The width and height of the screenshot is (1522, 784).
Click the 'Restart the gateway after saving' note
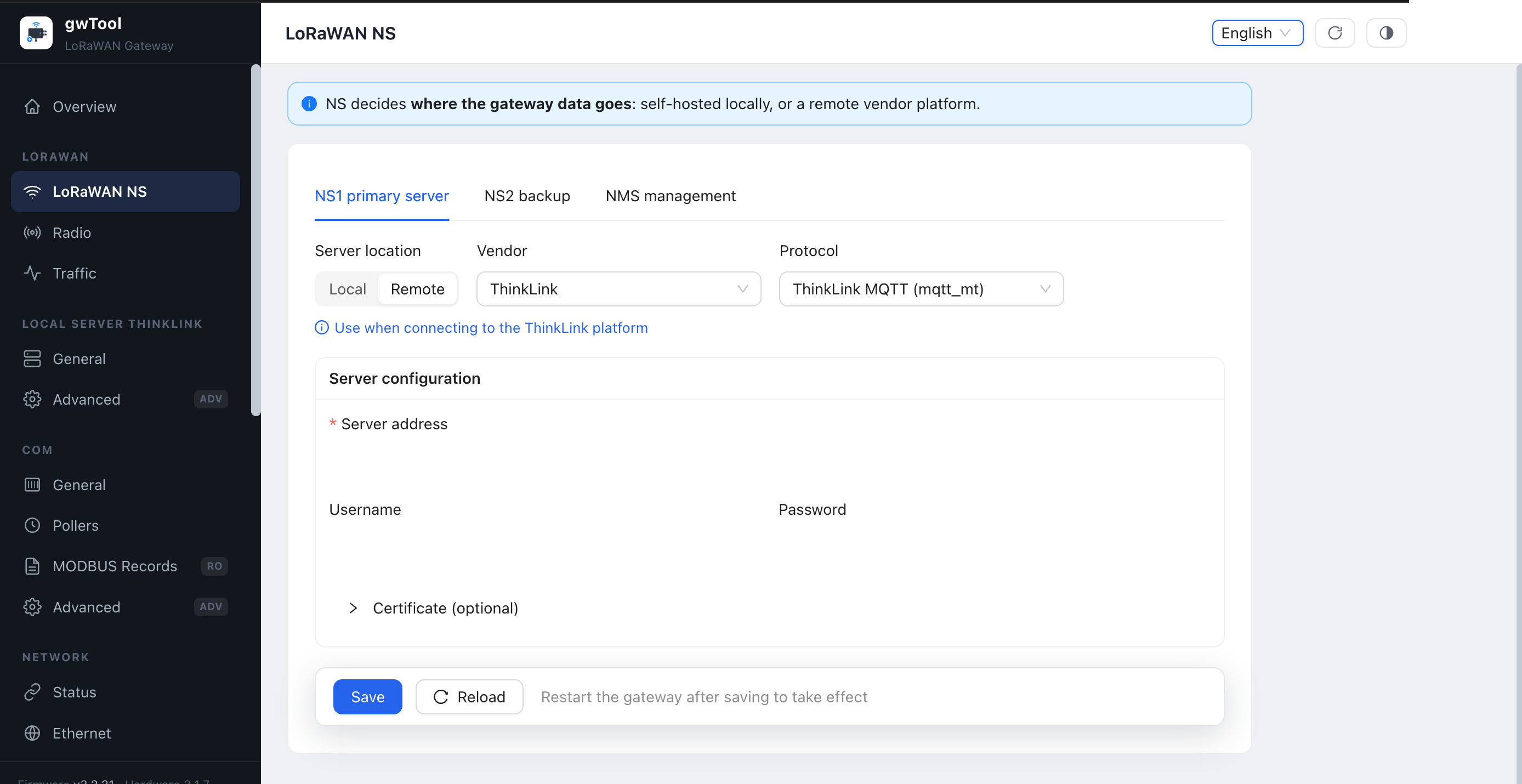703,697
